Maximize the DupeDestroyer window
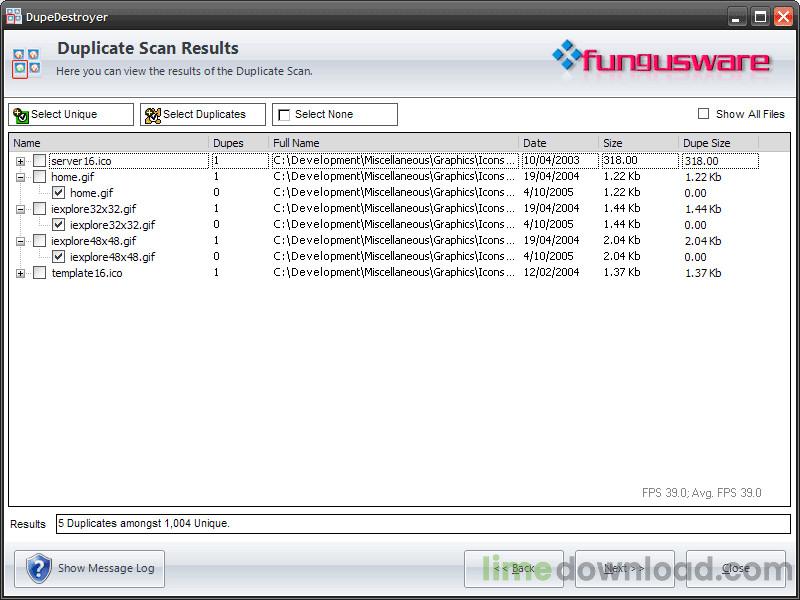The height and width of the screenshot is (600, 800). coord(761,17)
